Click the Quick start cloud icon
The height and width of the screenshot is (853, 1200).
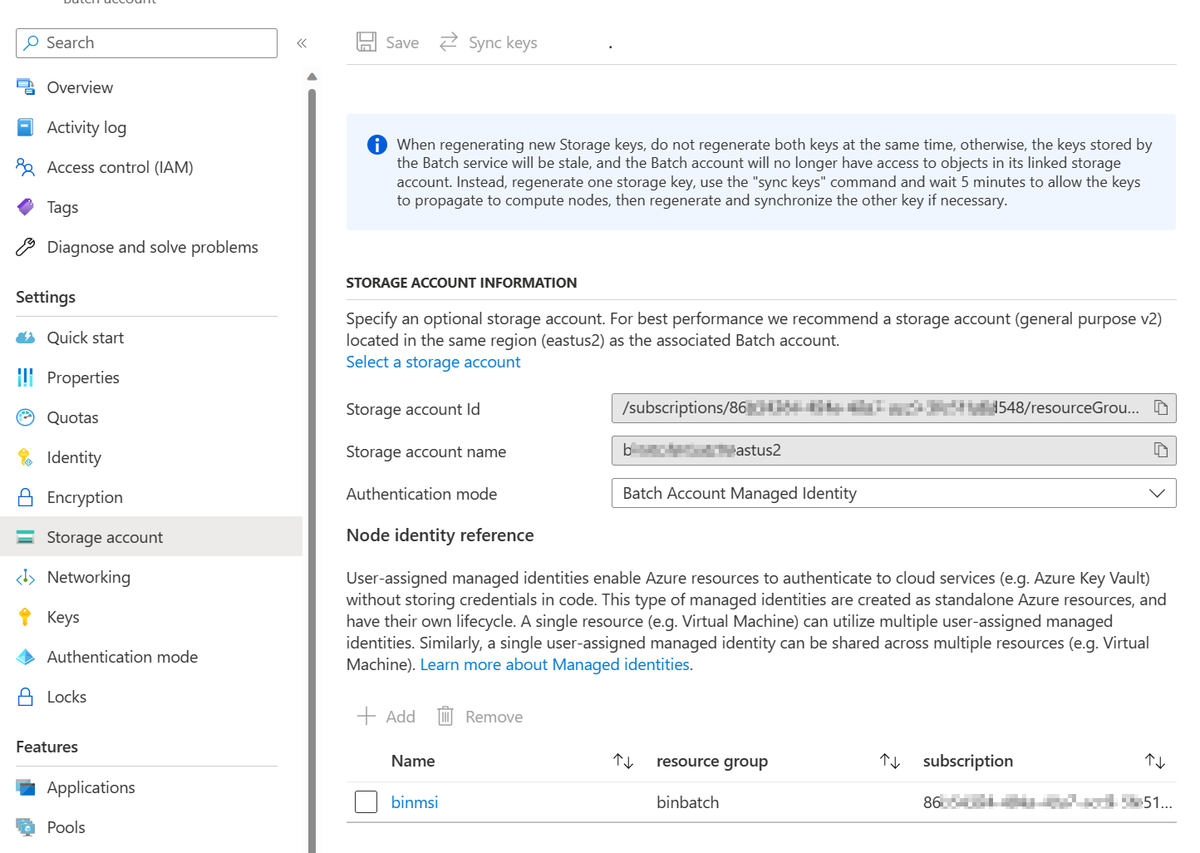click(x=26, y=337)
